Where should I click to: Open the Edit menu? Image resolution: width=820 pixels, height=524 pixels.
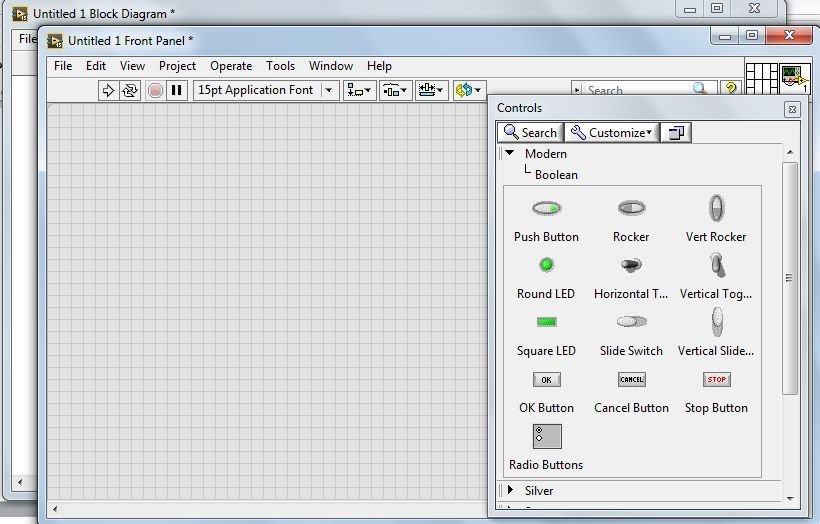click(x=96, y=66)
